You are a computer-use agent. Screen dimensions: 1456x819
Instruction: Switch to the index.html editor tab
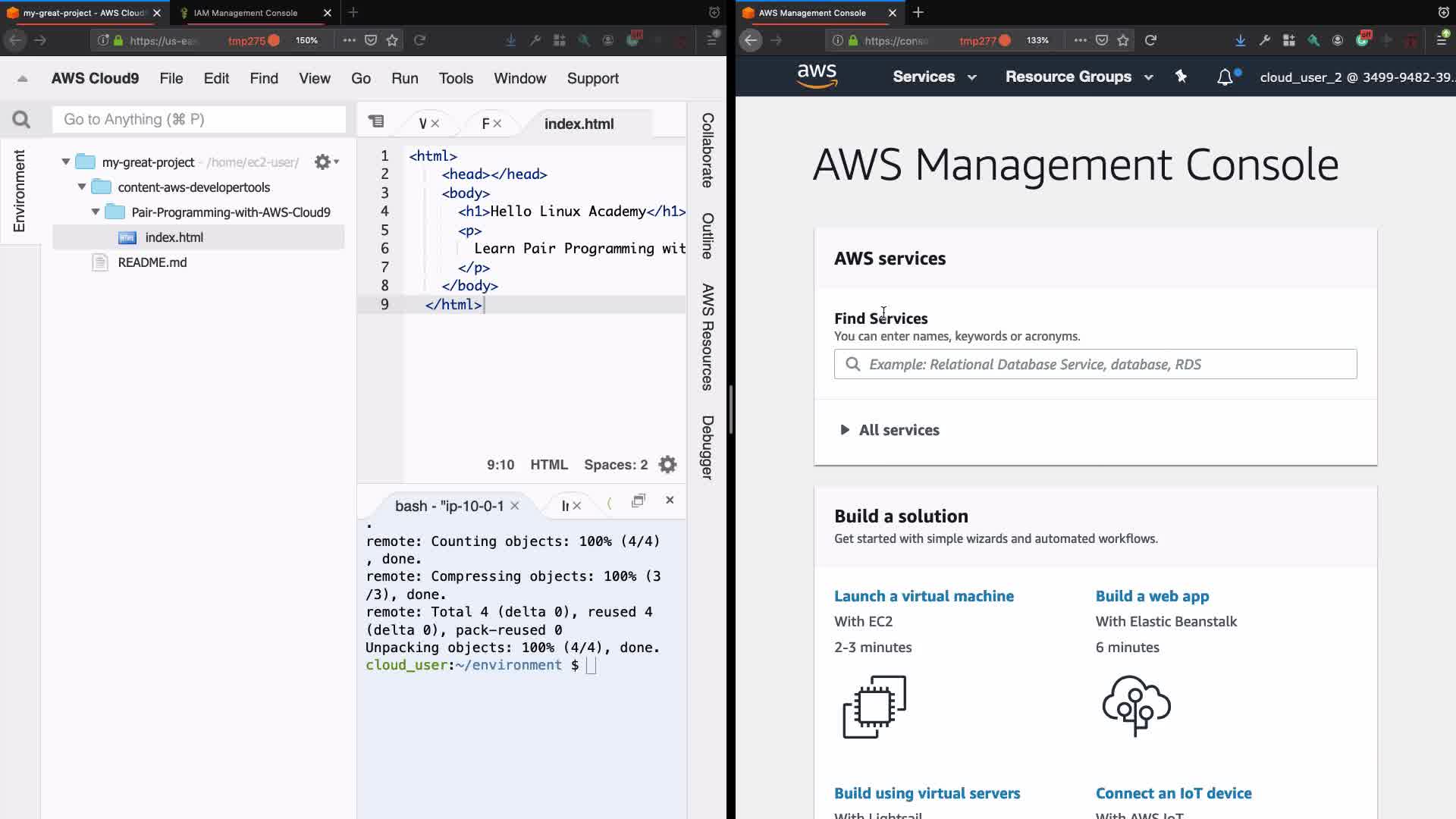point(579,124)
